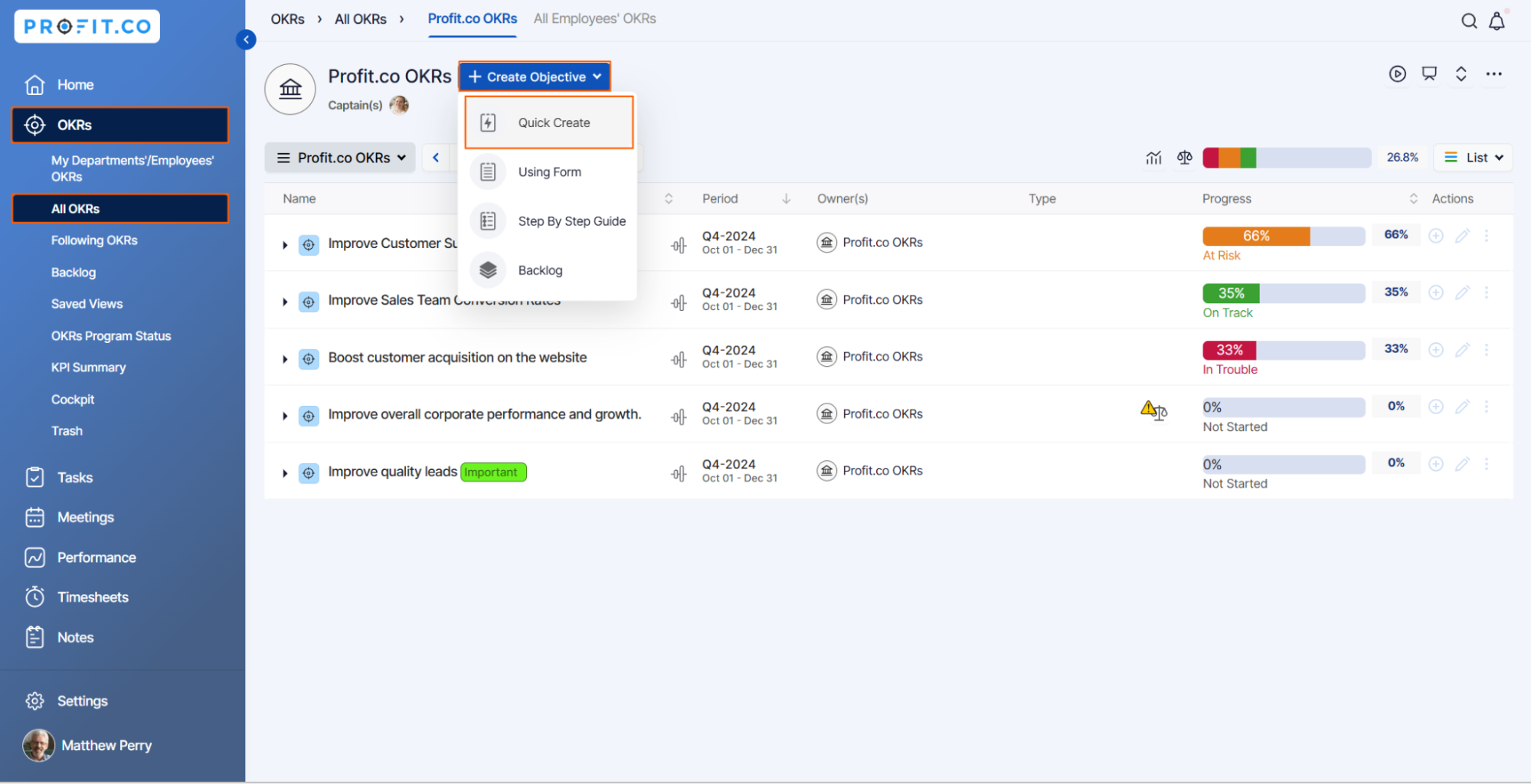Switch to All Employees' OKRs tab
This screenshot has height=784, width=1531.
click(595, 18)
